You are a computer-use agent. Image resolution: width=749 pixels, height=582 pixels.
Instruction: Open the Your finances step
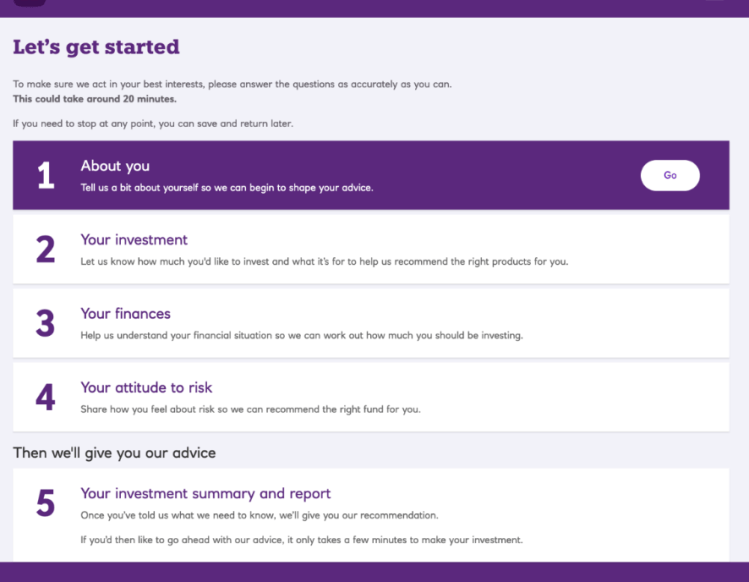125,314
